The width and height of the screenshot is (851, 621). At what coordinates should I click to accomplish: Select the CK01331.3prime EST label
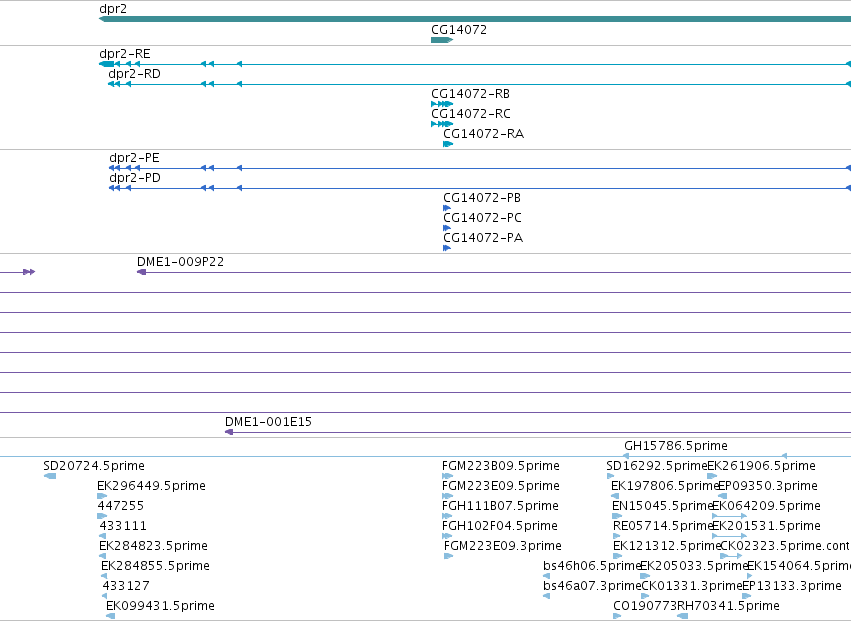pos(692,586)
